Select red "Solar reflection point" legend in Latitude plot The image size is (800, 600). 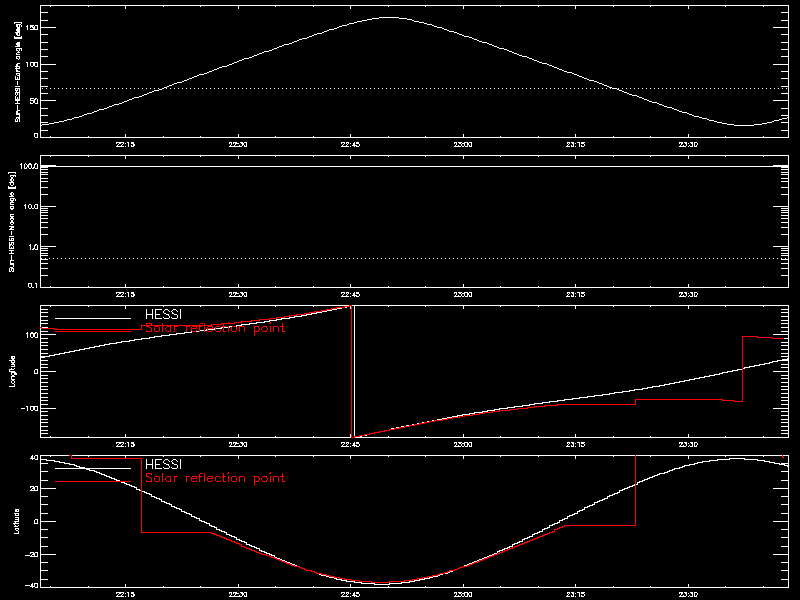215,478
